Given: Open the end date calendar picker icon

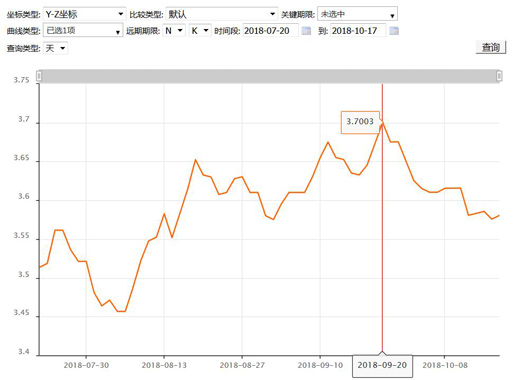Looking at the screenshot, I should pos(394,31).
